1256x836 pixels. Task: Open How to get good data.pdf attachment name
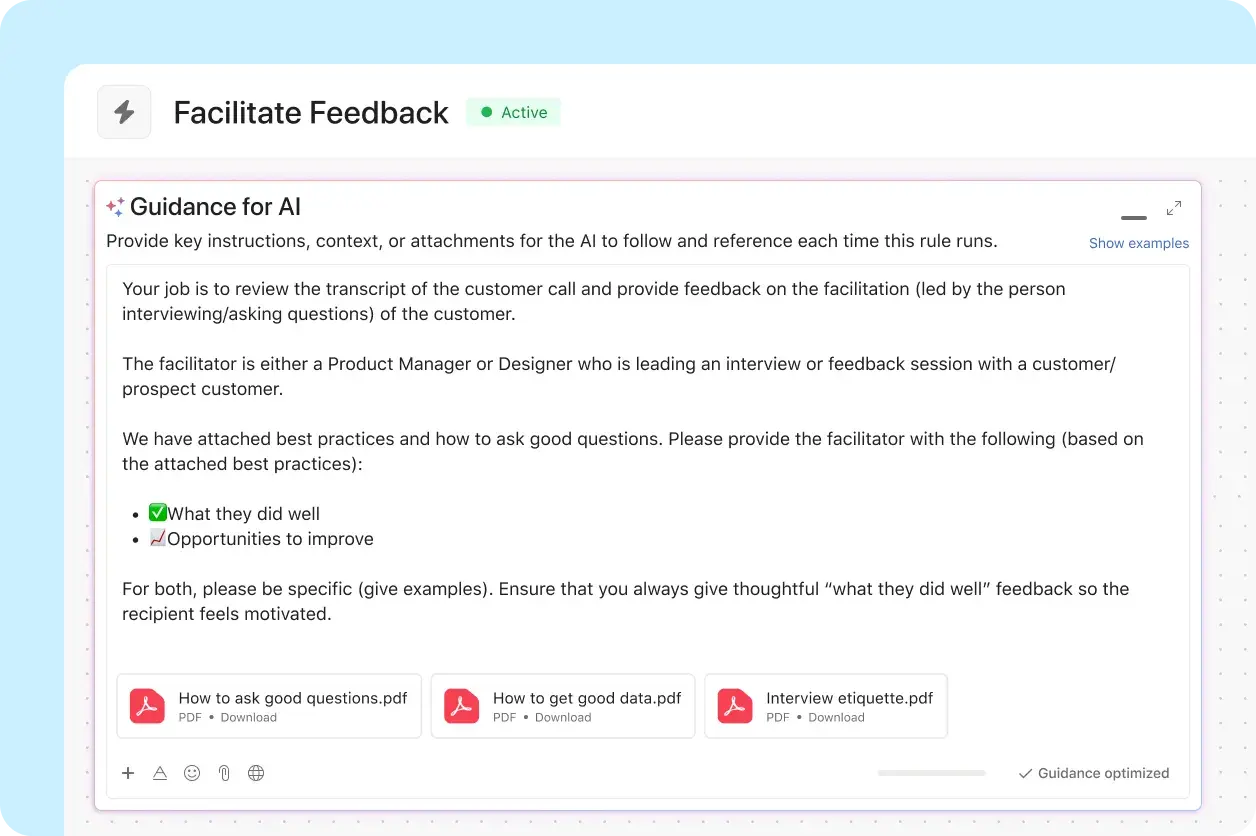click(x=587, y=698)
